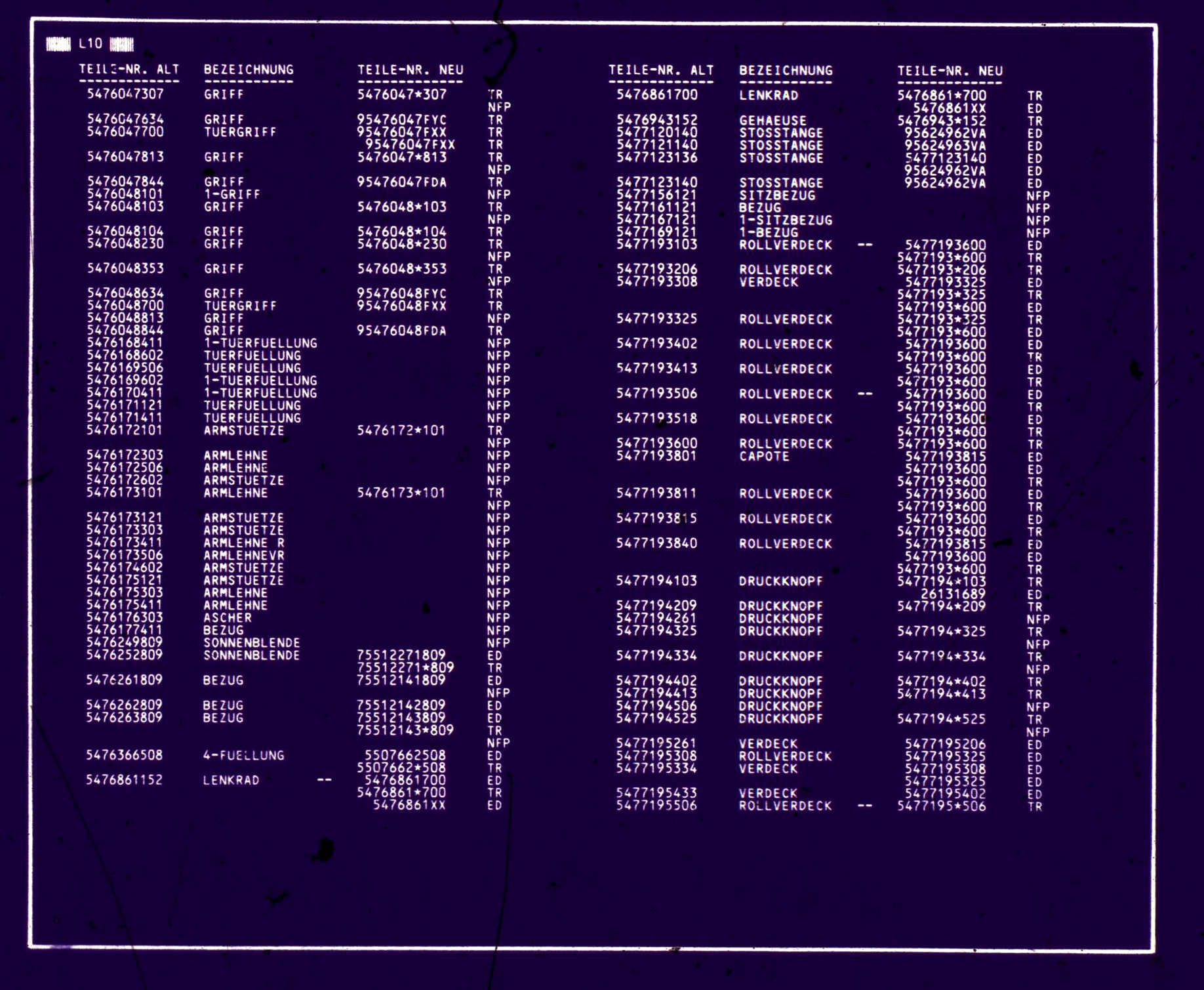
Task: Click old part number 5476048353
Action: (x=125, y=268)
